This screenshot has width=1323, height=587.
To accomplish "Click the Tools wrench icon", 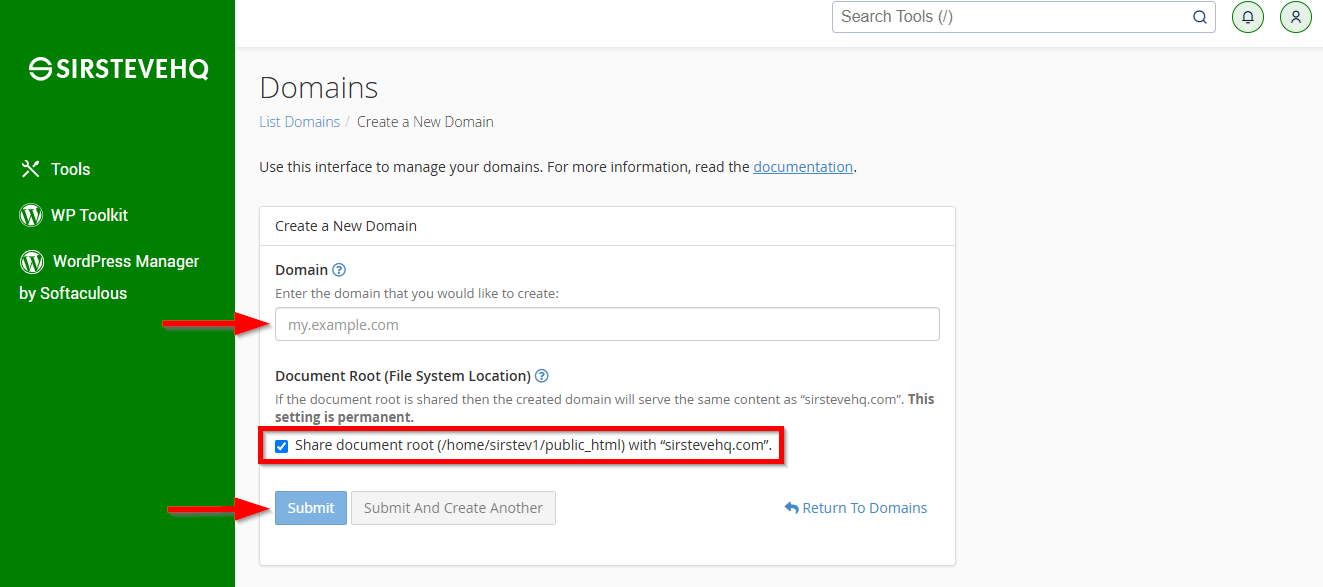I will (x=31, y=169).
